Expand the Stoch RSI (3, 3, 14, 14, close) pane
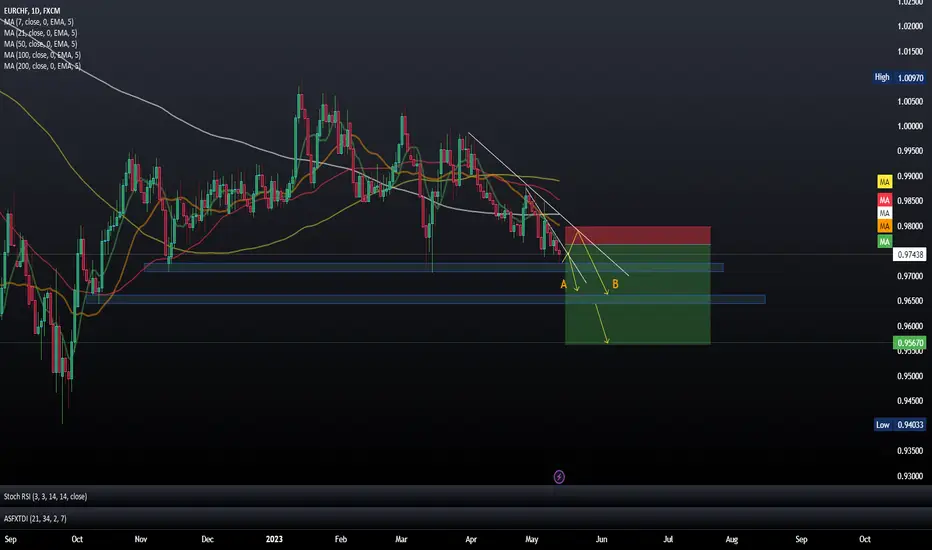 [x=45, y=496]
